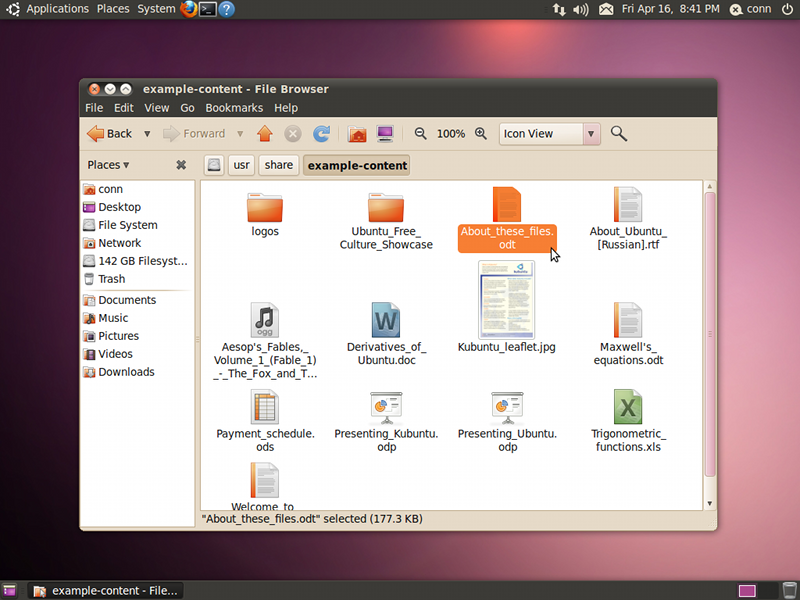Click the Search magnifier icon
Viewport: 800px width, 600px height.
pyautogui.click(x=619, y=134)
